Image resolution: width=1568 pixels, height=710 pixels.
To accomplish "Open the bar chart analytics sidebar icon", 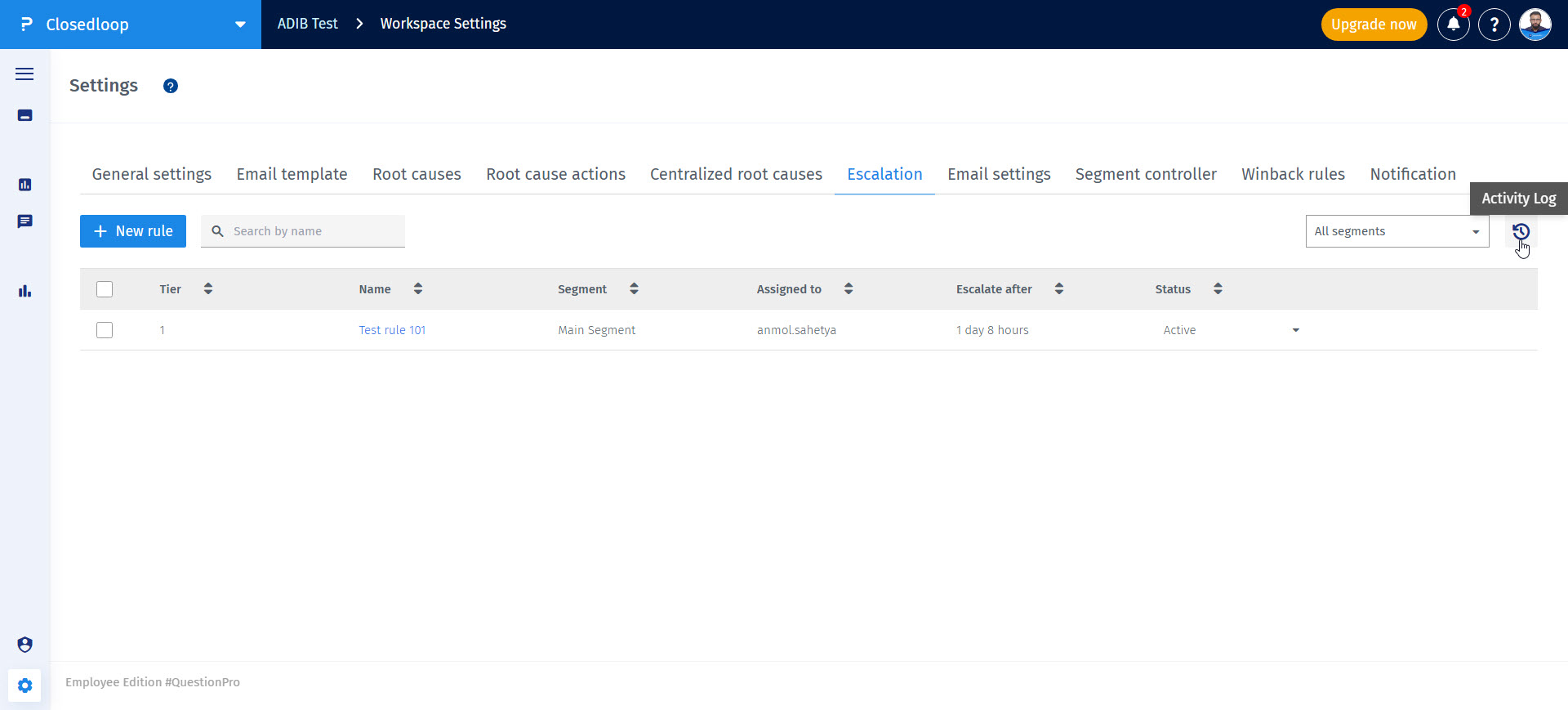I will (24, 291).
